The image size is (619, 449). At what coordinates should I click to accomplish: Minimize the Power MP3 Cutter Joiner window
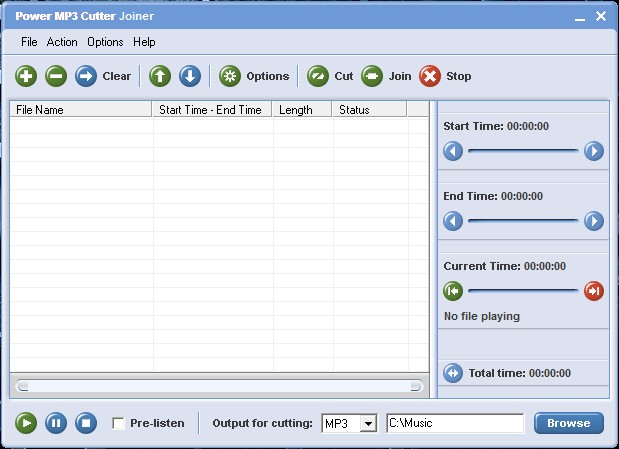pos(580,17)
